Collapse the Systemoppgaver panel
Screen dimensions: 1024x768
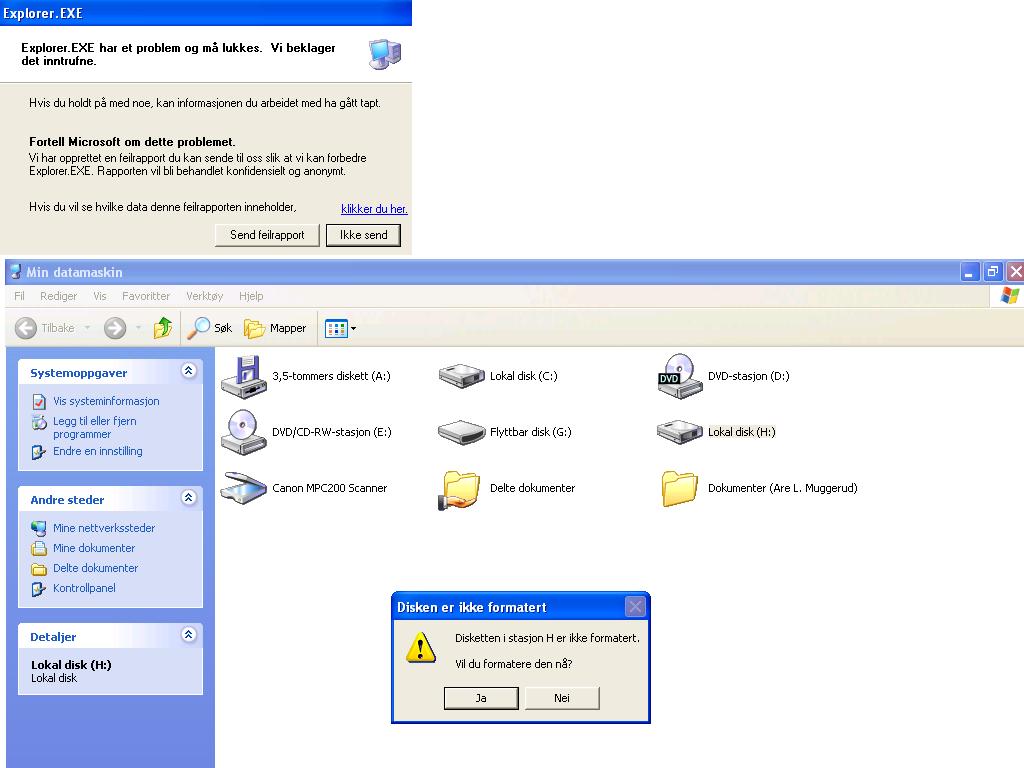(x=189, y=371)
